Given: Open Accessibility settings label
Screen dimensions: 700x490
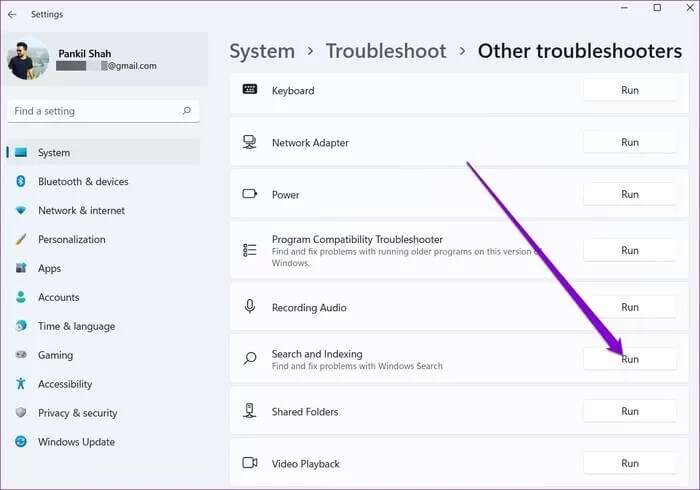Looking at the screenshot, I should pos(65,384).
